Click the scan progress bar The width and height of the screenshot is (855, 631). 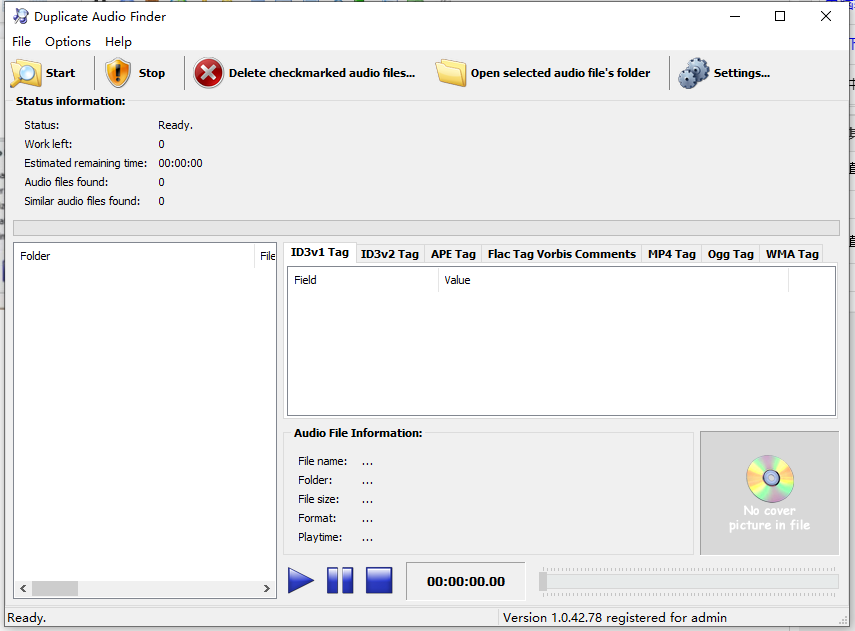coord(426,228)
